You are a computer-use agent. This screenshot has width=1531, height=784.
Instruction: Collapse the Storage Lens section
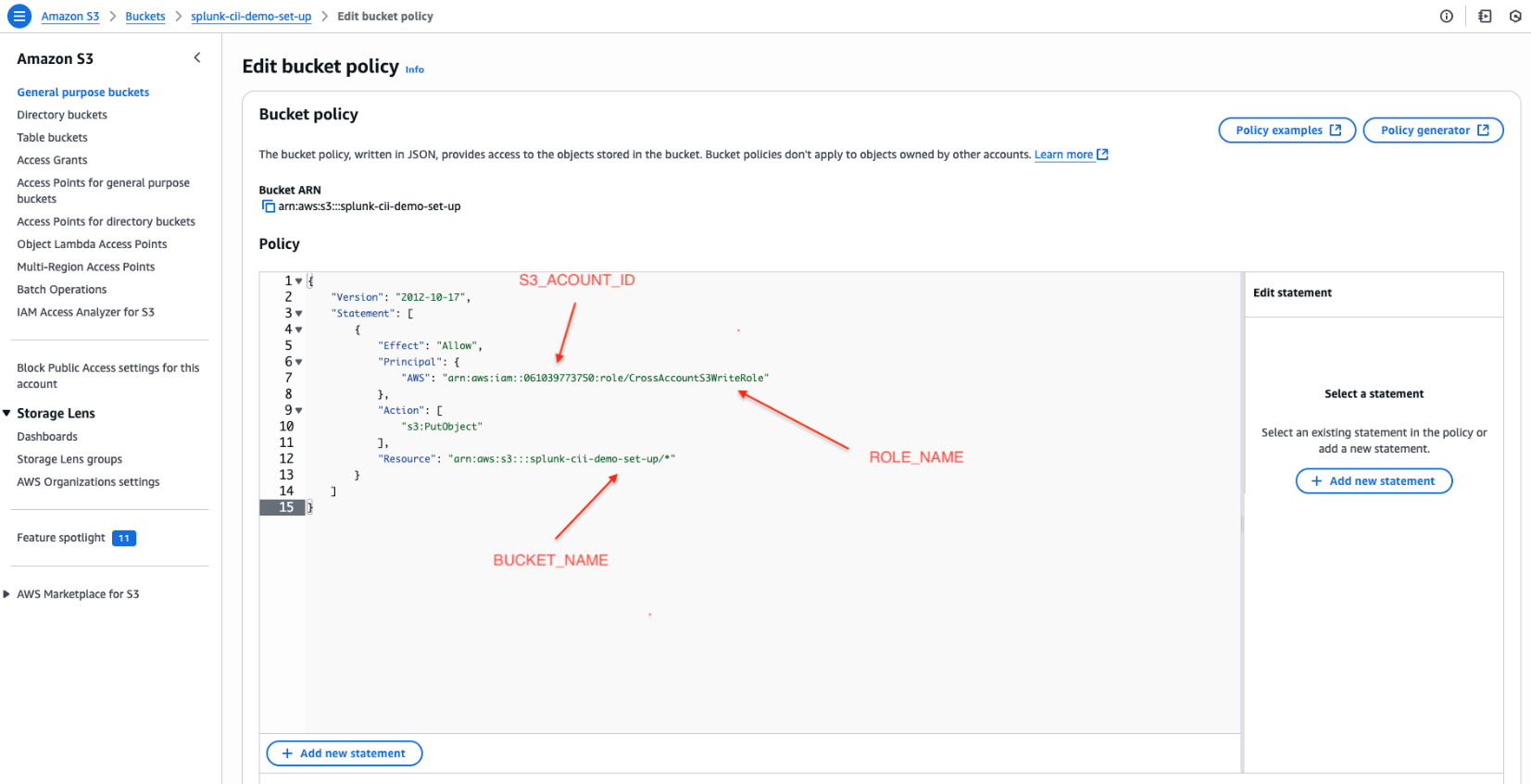(7, 413)
